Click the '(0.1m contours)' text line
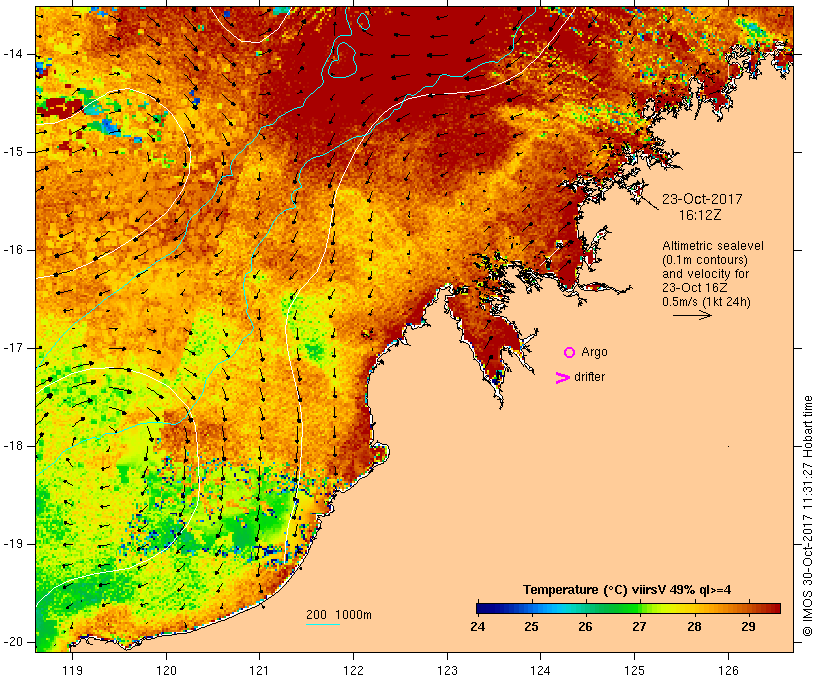The width and height of the screenshot is (820, 680). (x=704, y=260)
